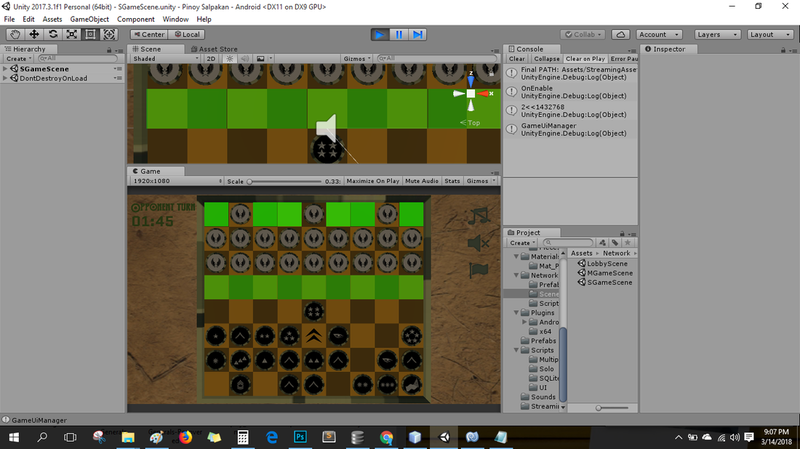Click the music note icon in Game view

479,216
